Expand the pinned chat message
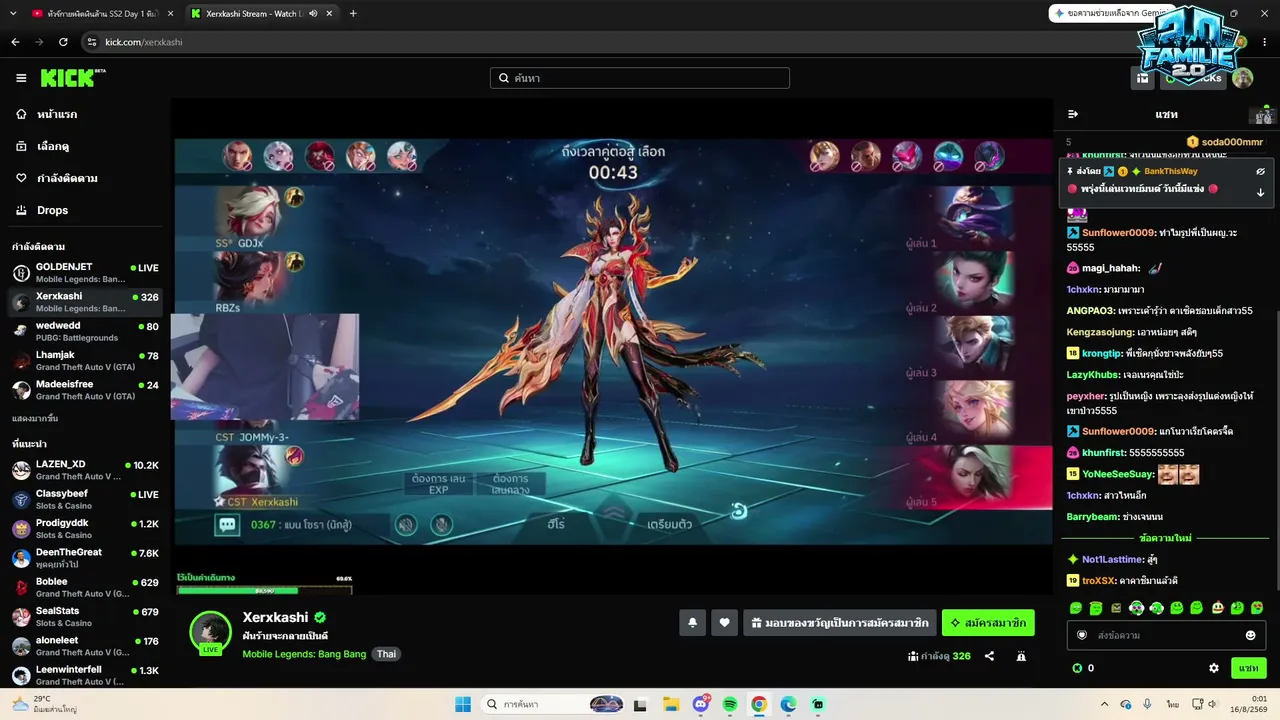This screenshot has height=720, width=1280. pos(1260,192)
